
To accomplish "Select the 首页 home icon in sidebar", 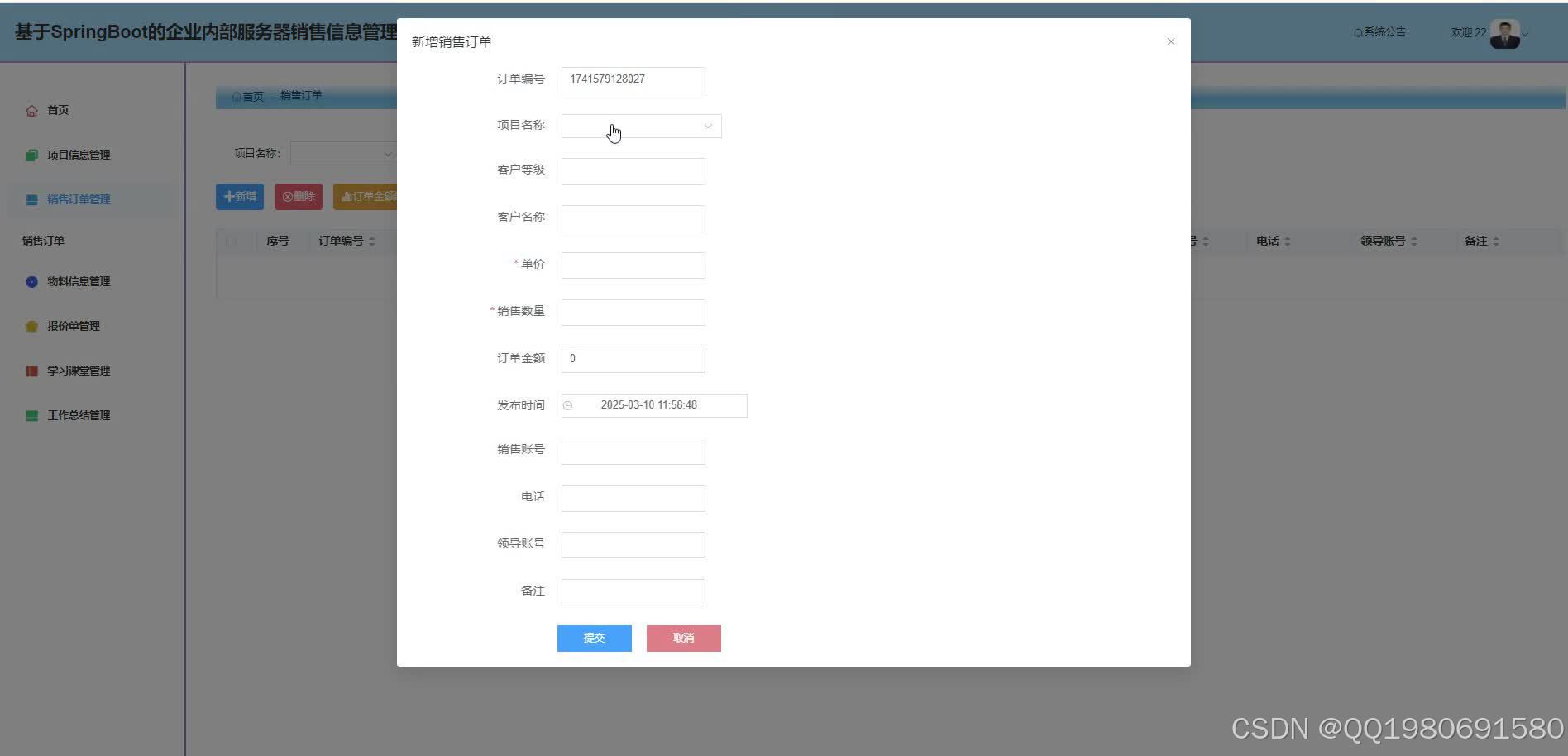I will 31,109.
